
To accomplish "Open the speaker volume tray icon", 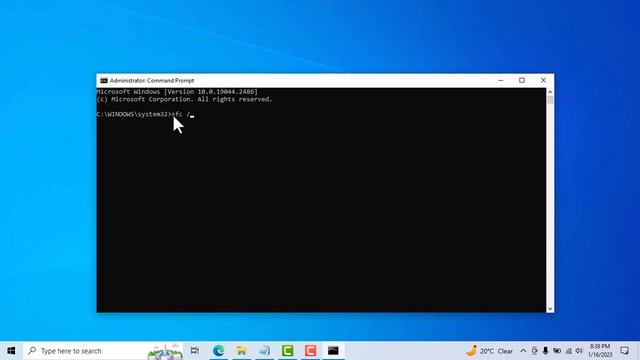I will [579, 351].
